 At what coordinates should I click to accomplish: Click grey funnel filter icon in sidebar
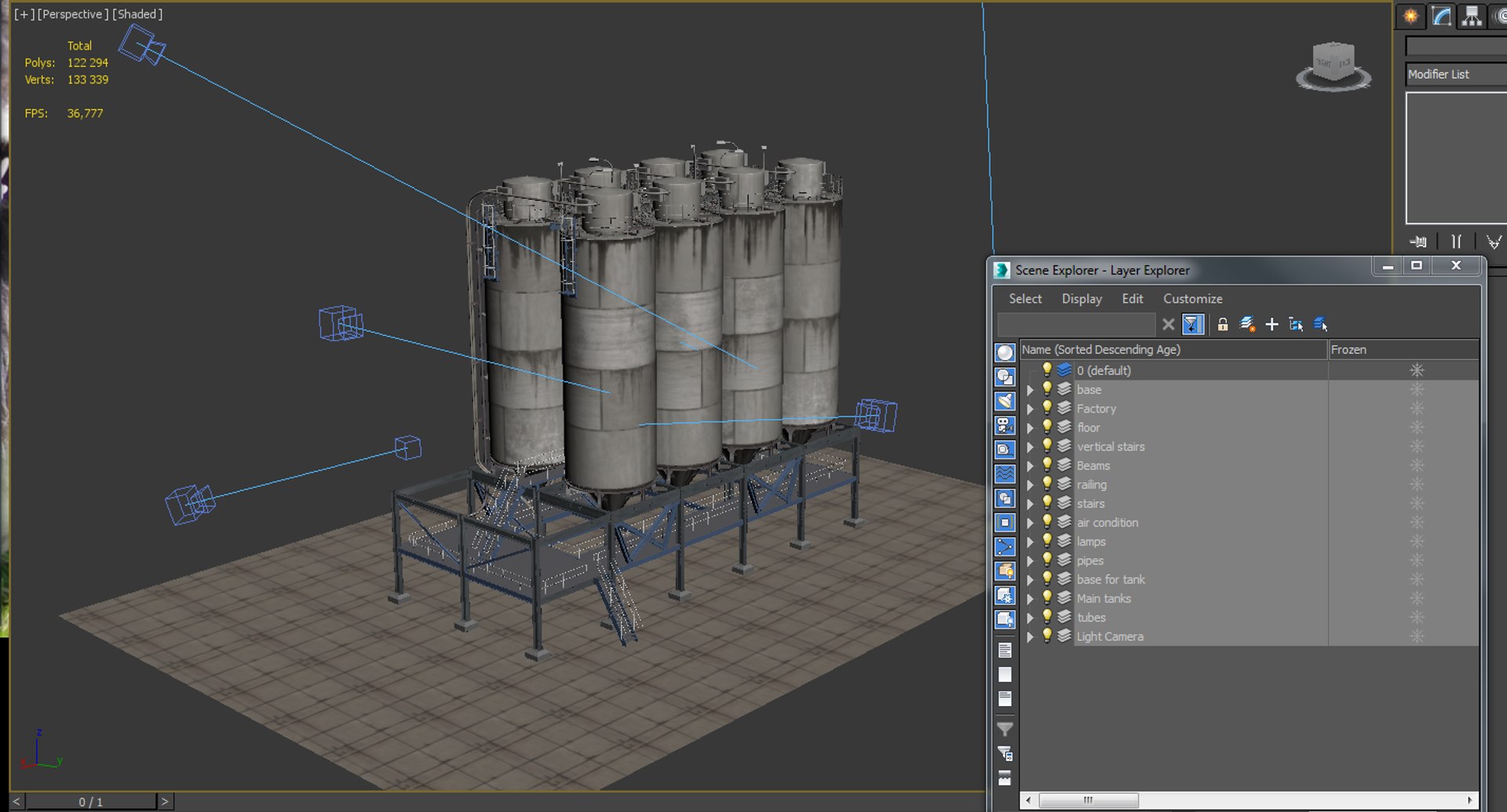pos(1005,730)
